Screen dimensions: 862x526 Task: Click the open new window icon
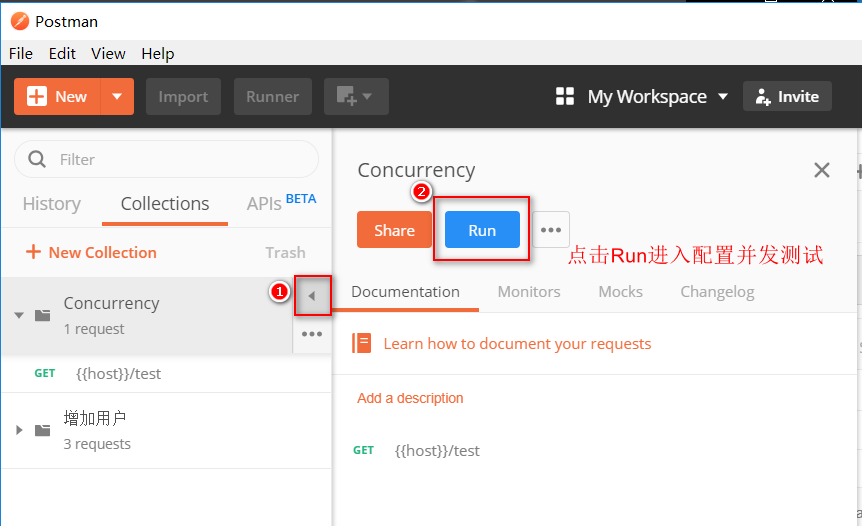pos(356,97)
